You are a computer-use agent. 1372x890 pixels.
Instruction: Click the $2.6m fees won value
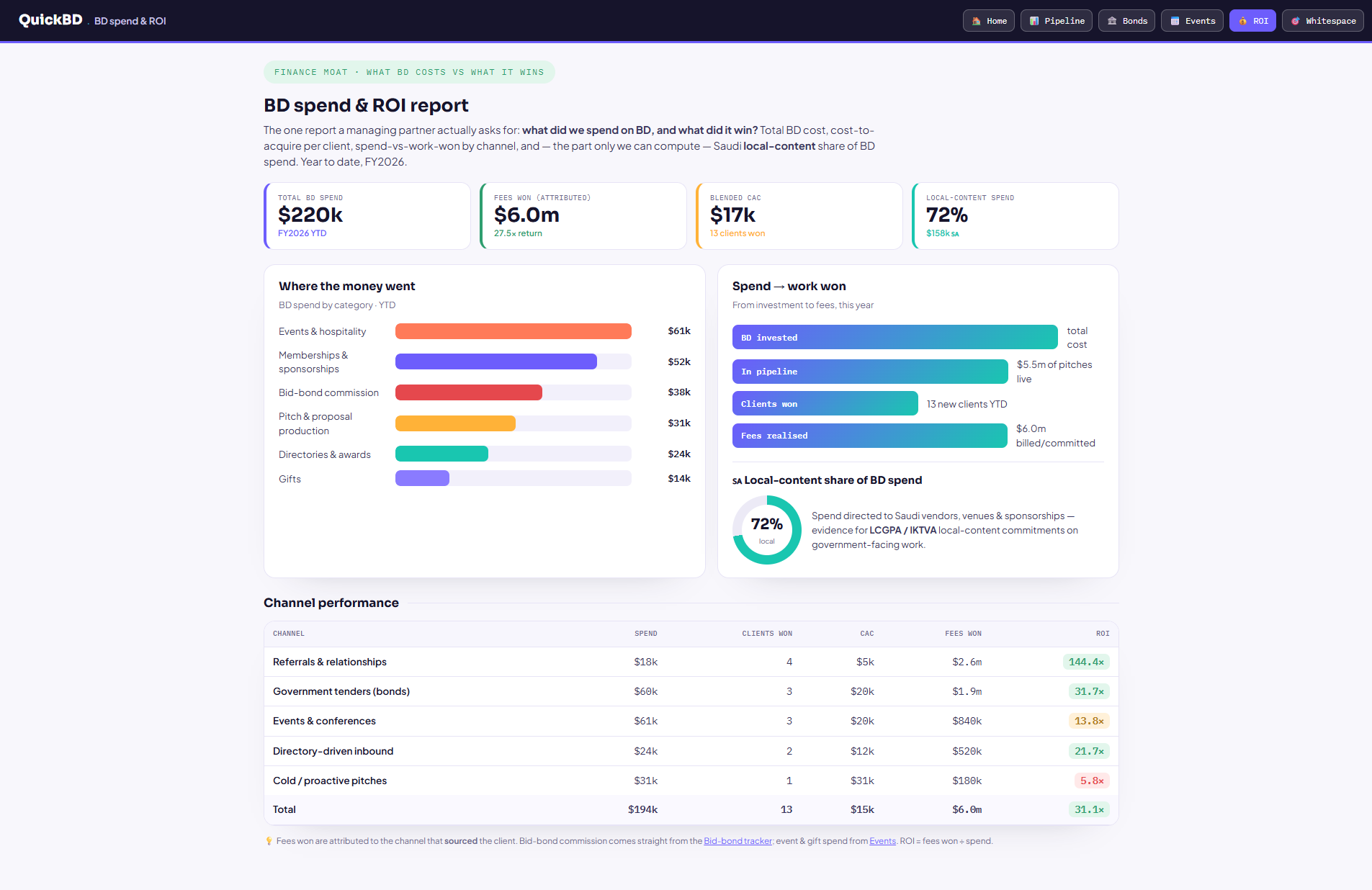(967, 662)
